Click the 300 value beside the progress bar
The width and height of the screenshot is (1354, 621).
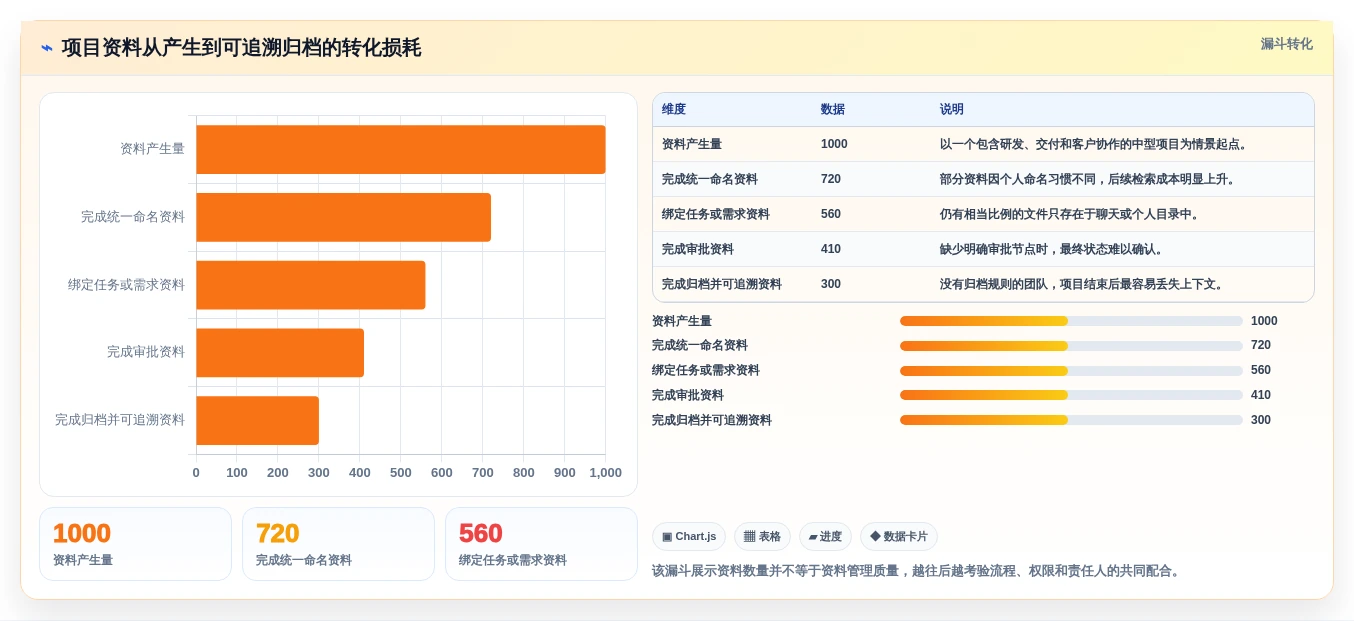tap(1261, 420)
